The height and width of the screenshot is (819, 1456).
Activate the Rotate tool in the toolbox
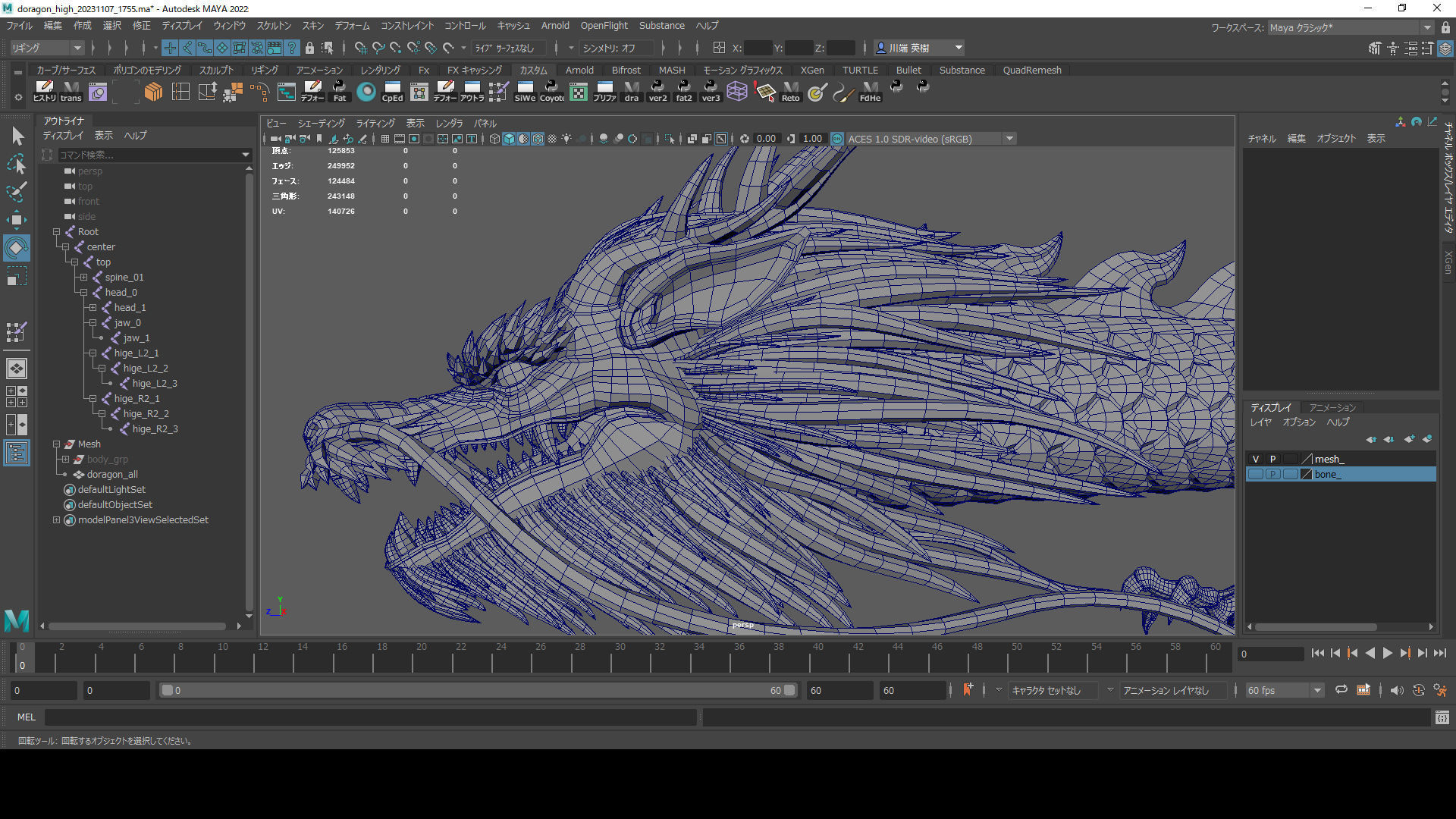pyautogui.click(x=17, y=247)
